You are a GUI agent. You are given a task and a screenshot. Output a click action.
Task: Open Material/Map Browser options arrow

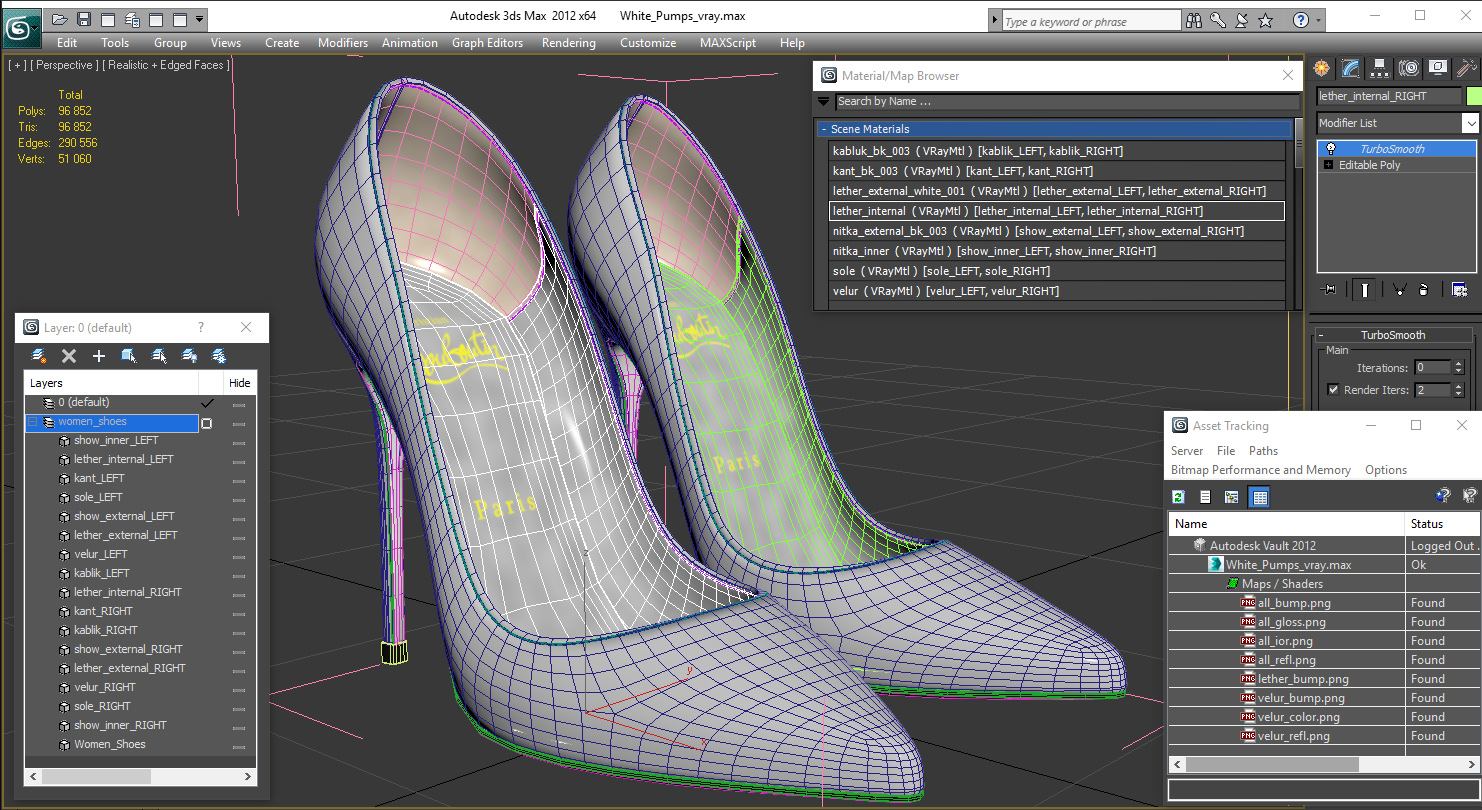pos(824,101)
